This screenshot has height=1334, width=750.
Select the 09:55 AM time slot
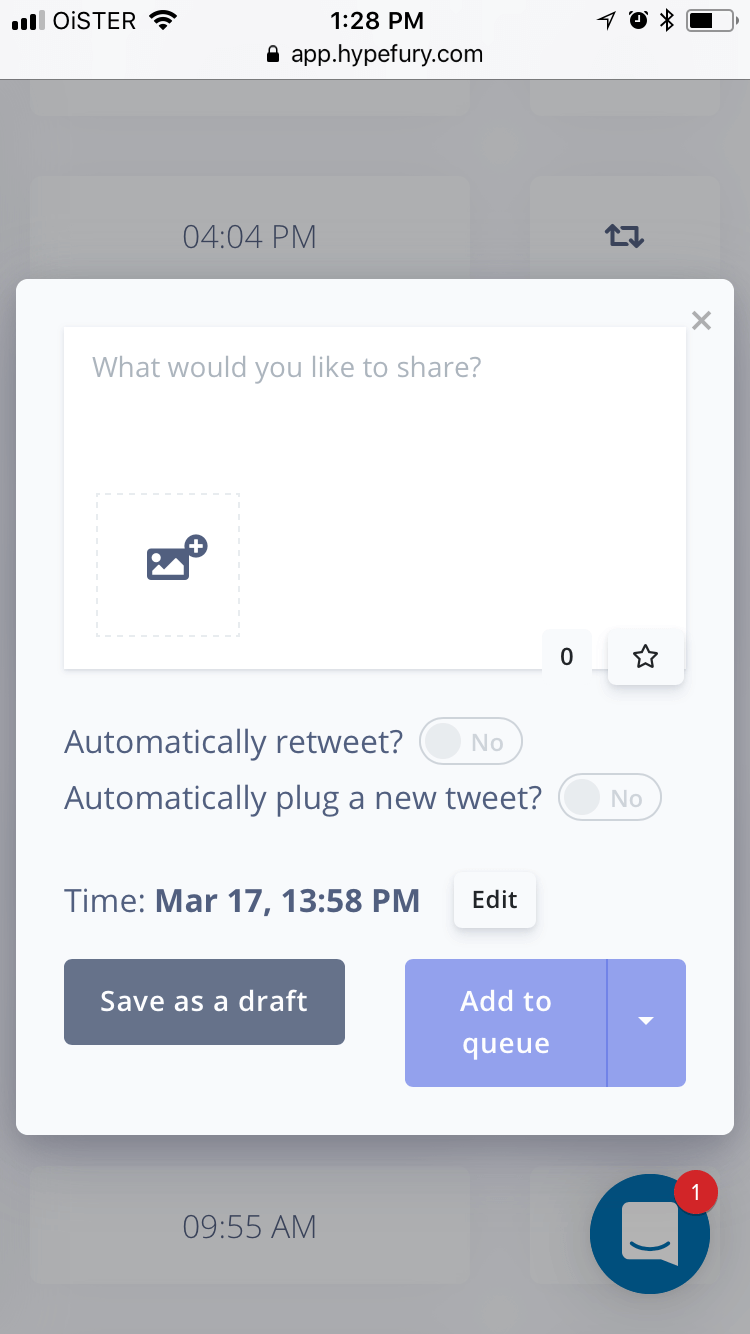coord(250,1227)
